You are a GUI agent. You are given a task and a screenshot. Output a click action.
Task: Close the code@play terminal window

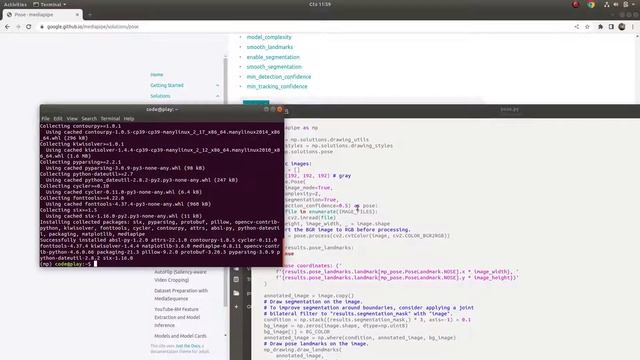click(280, 109)
